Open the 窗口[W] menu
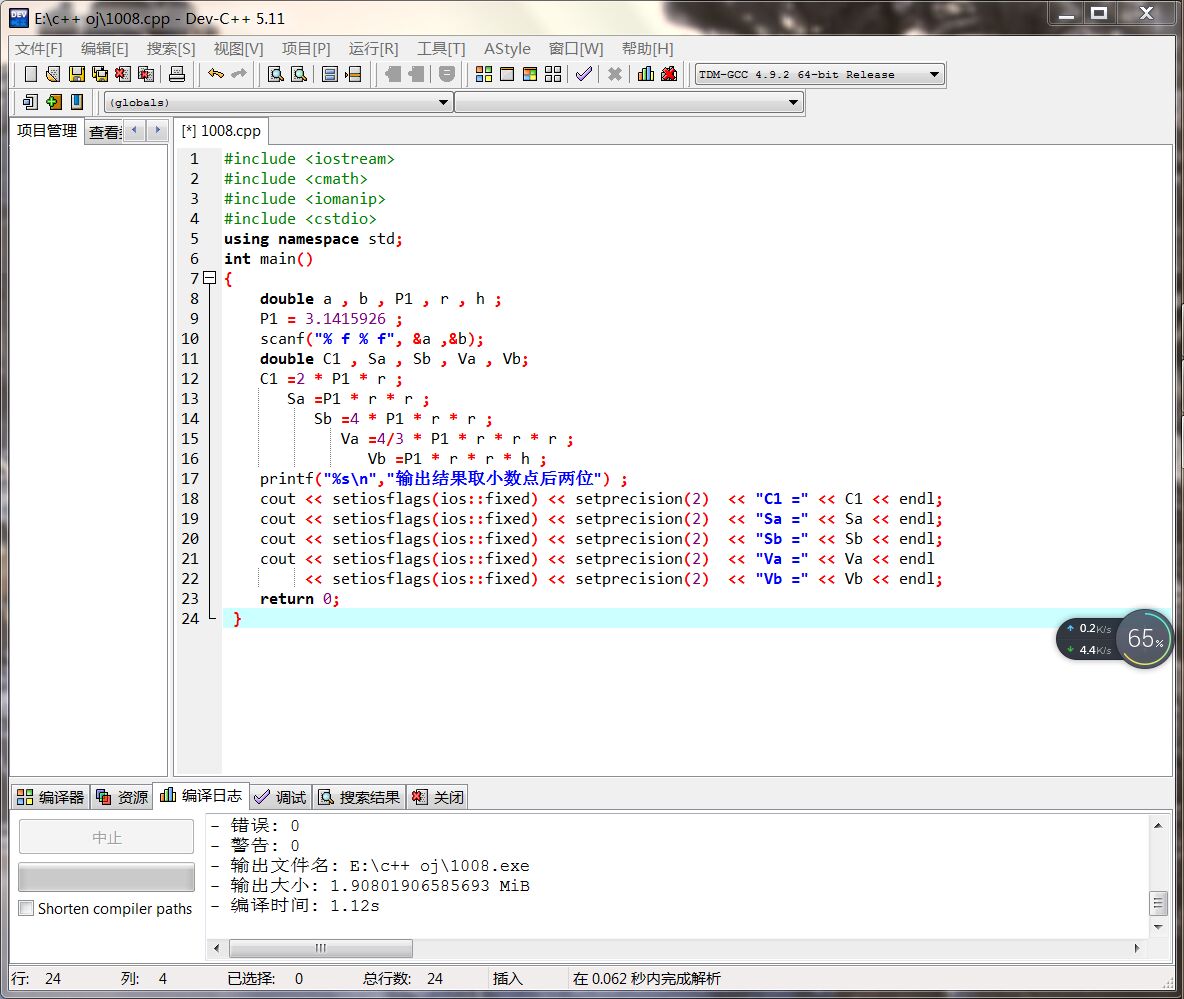Viewport: 1184px width, 999px height. point(576,48)
